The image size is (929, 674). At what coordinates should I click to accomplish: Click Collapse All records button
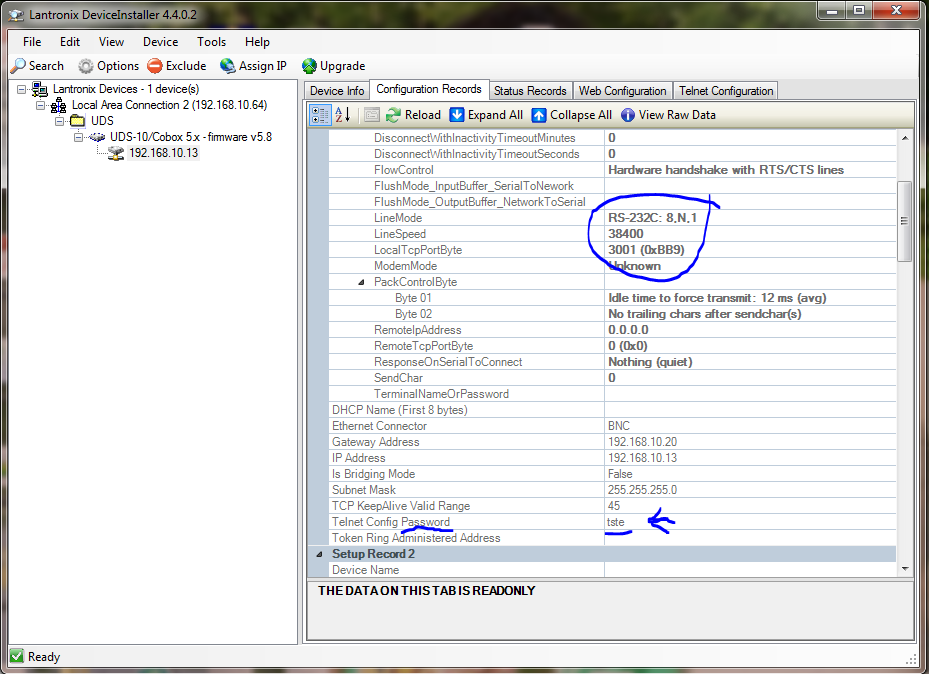pyautogui.click(x=571, y=115)
